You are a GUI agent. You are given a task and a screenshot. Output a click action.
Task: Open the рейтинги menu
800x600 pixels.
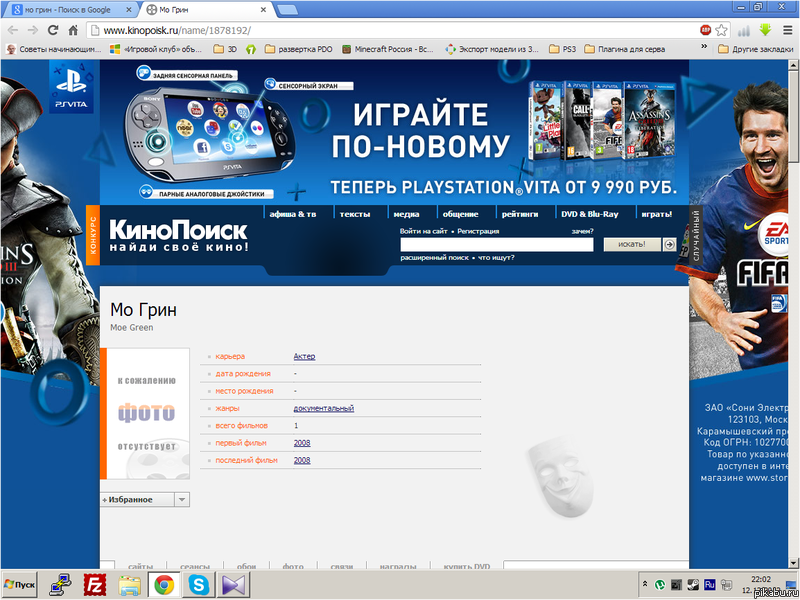point(520,214)
